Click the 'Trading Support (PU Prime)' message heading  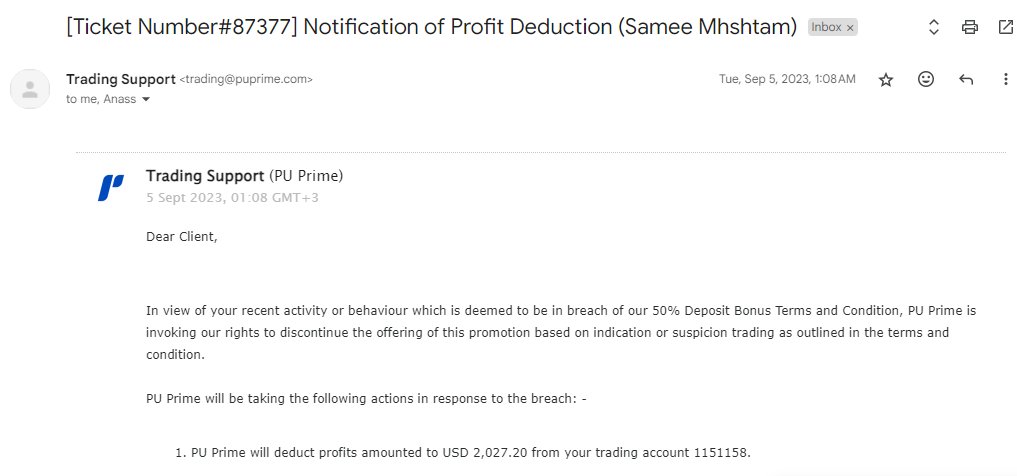[244, 176]
